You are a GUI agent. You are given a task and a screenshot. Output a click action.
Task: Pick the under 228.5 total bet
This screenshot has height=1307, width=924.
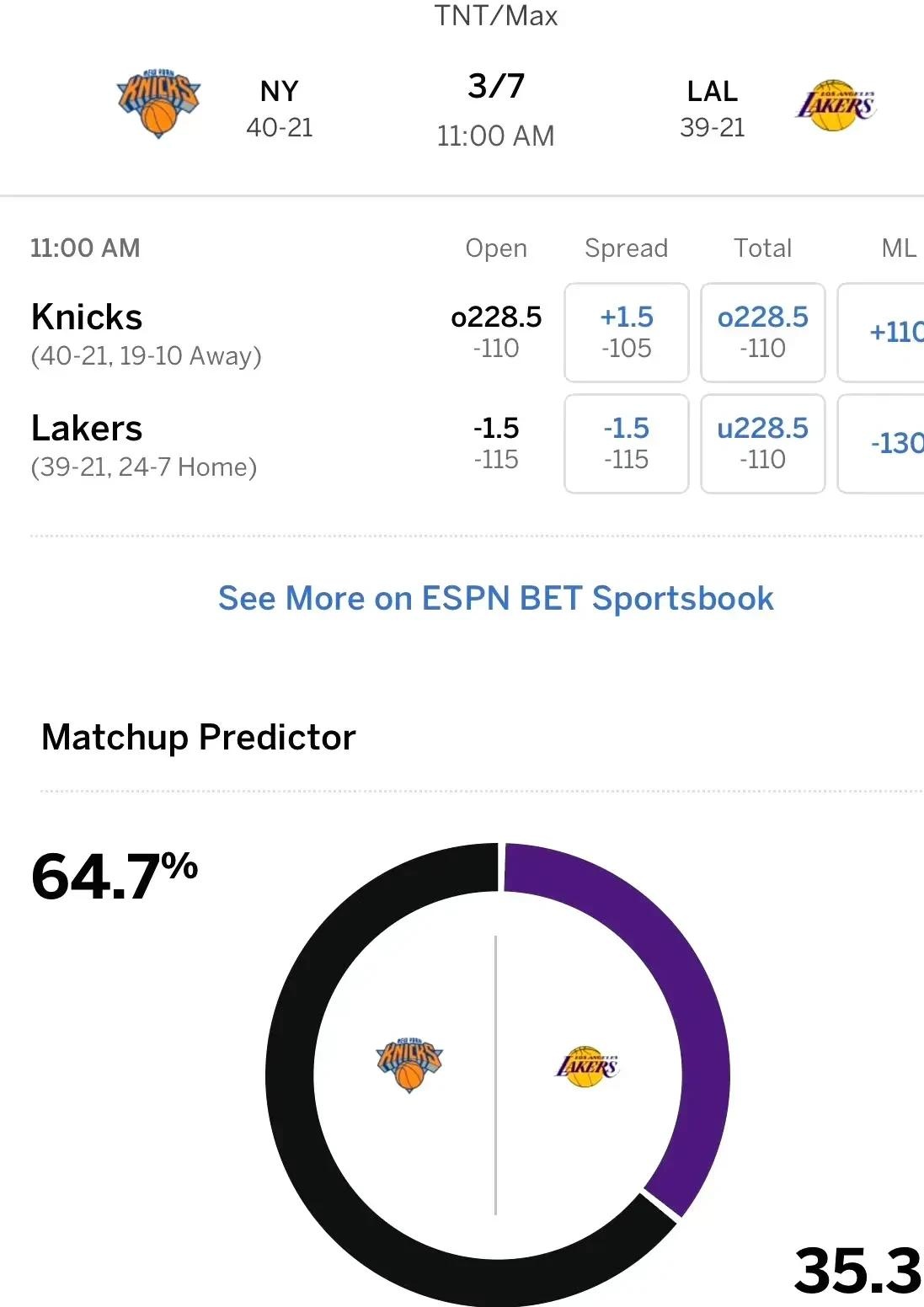coord(762,443)
